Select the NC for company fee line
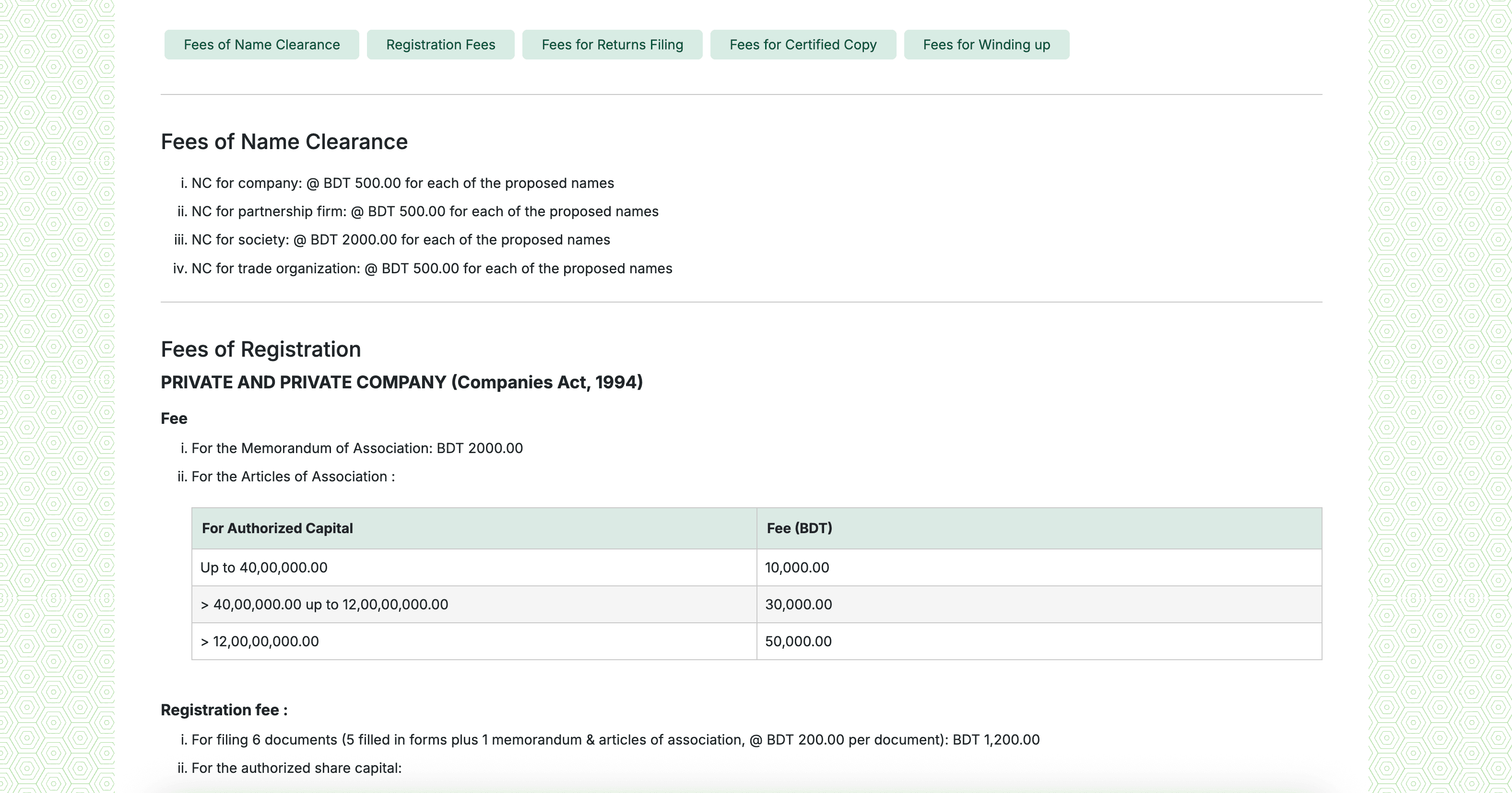This screenshot has height=793, width=1512. click(x=402, y=182)
